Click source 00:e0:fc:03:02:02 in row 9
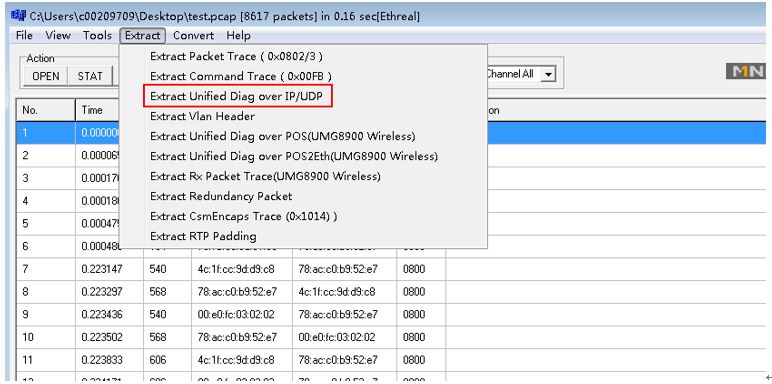 pyautogui.click(x=236, y=315)
